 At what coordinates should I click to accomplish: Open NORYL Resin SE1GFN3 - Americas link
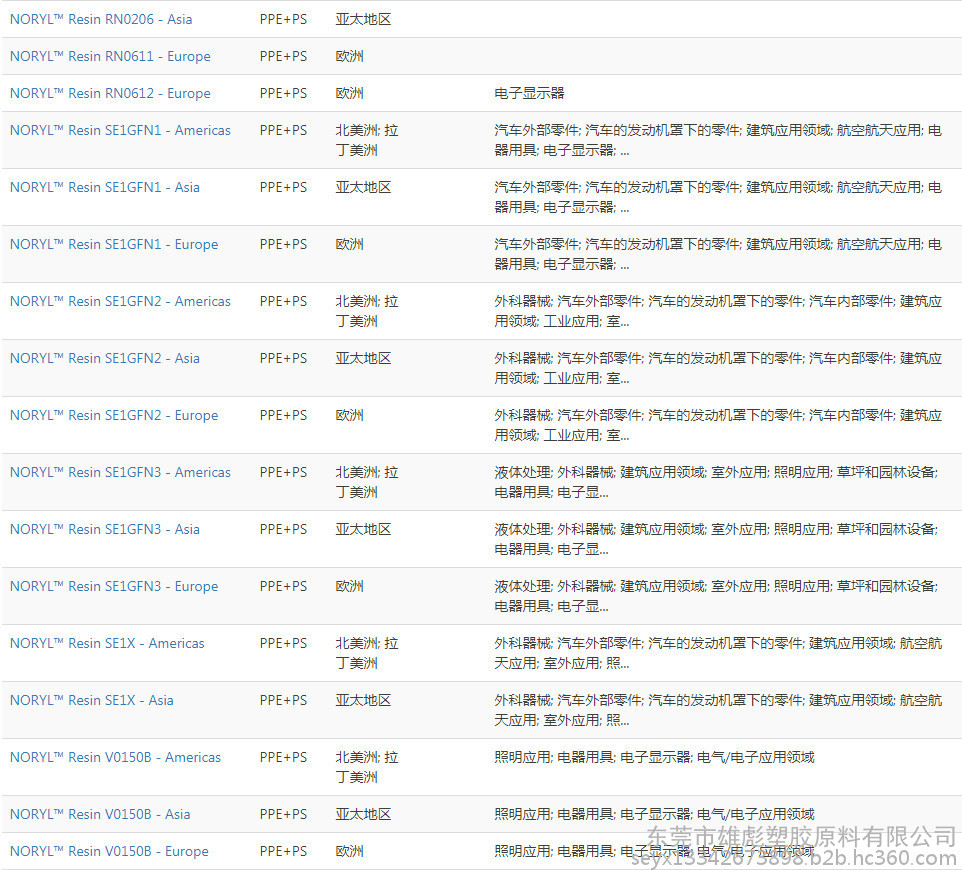tap(120, 473)
